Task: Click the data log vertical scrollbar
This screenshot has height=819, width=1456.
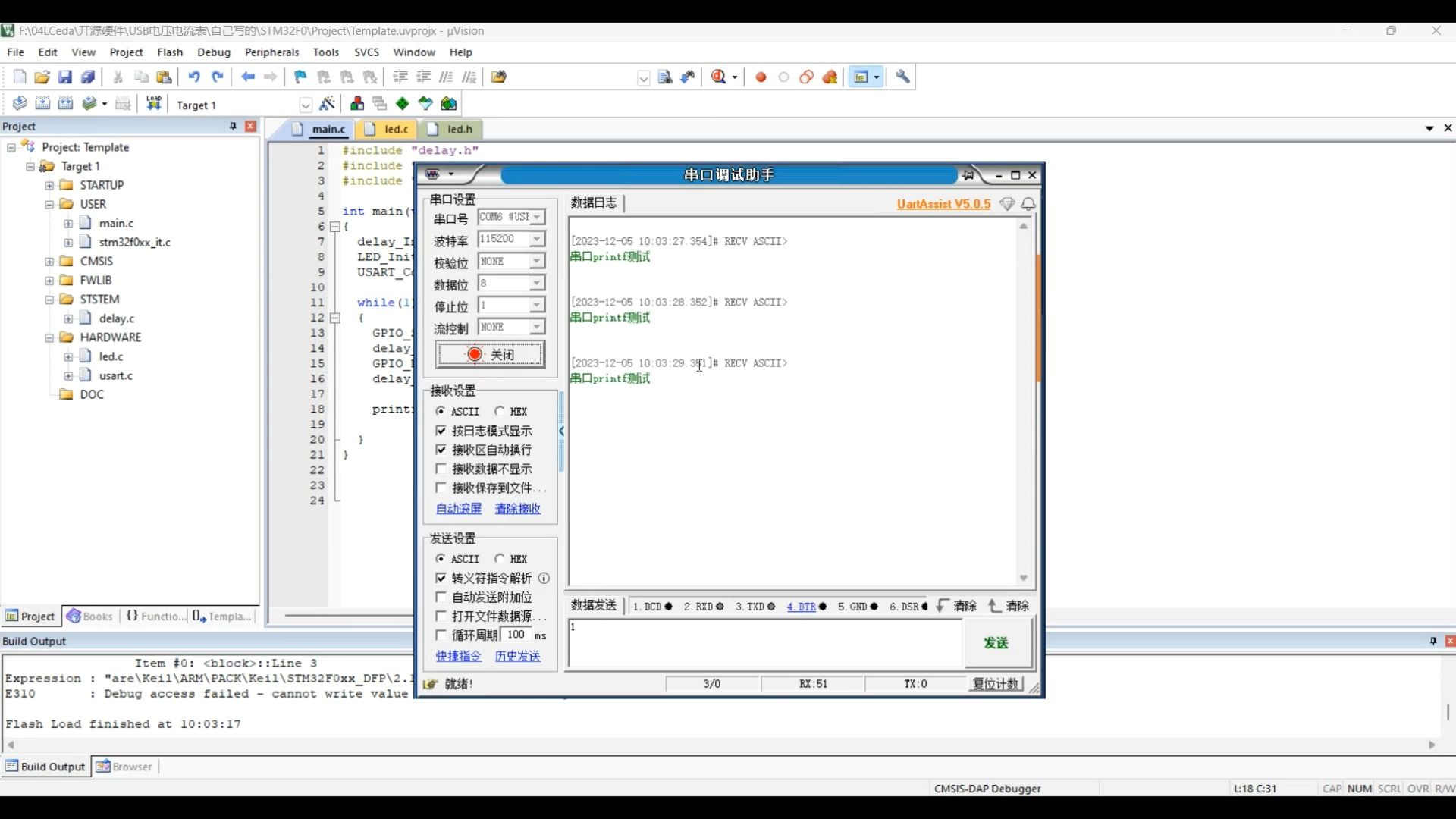Action: (x=1024, y=402)
